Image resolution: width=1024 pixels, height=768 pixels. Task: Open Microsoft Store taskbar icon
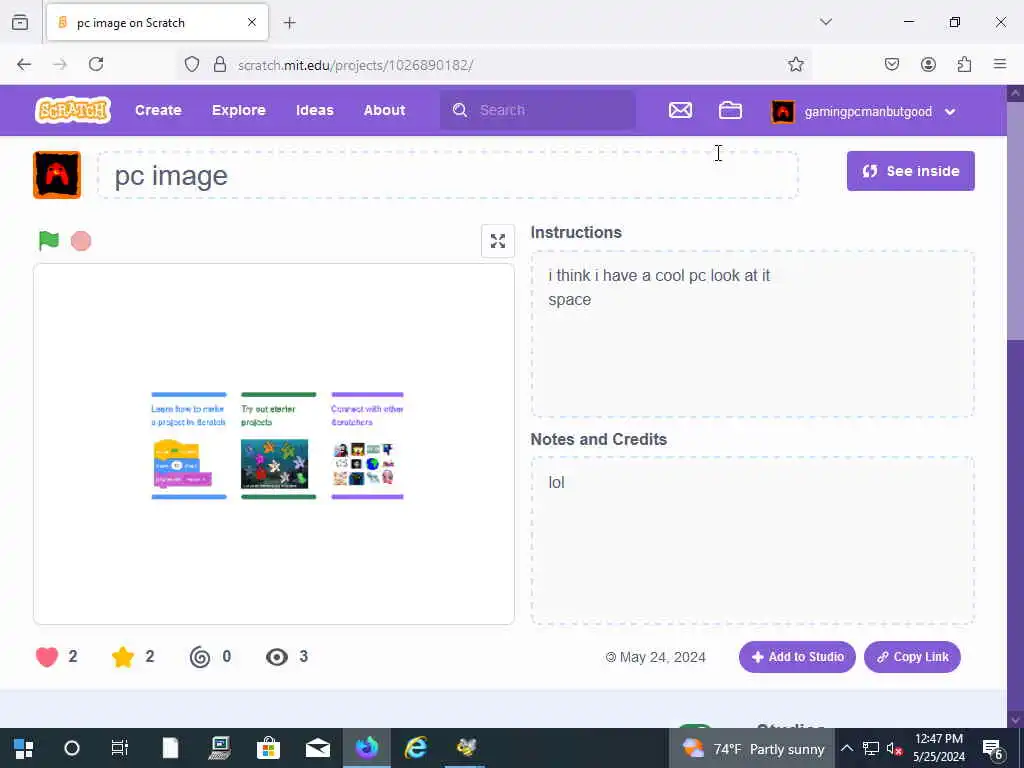(x=268, y=748)
